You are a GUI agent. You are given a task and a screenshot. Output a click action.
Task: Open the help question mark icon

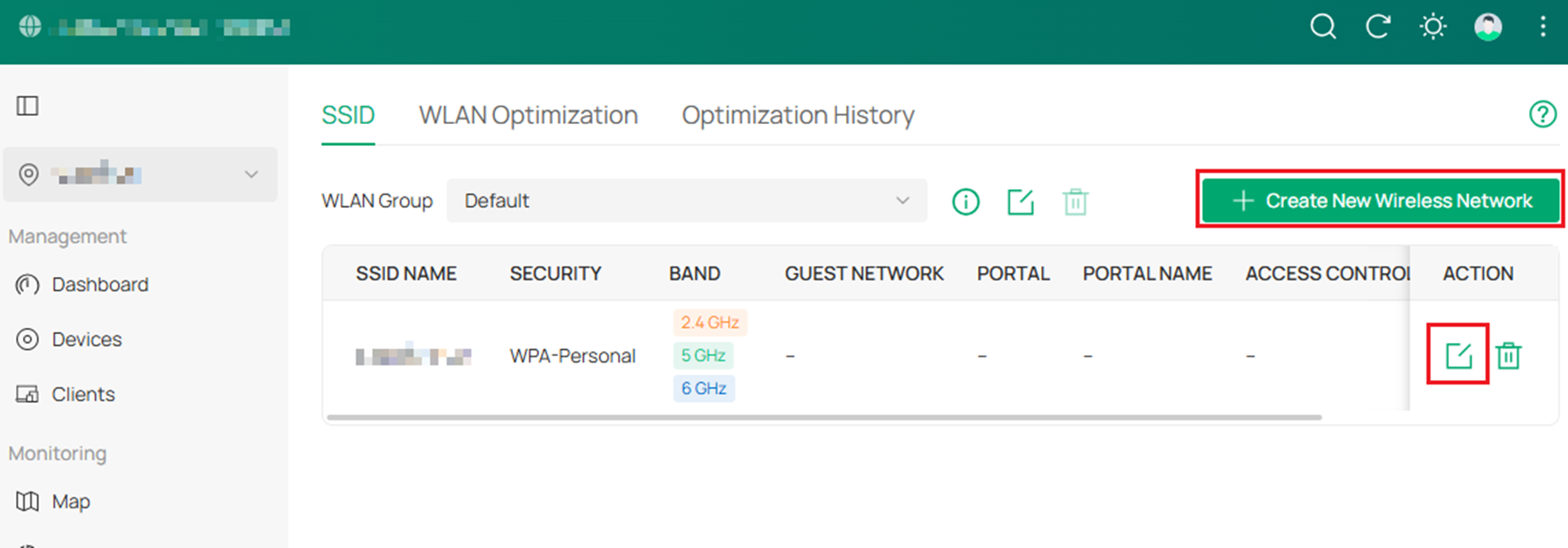(1542, 114)
